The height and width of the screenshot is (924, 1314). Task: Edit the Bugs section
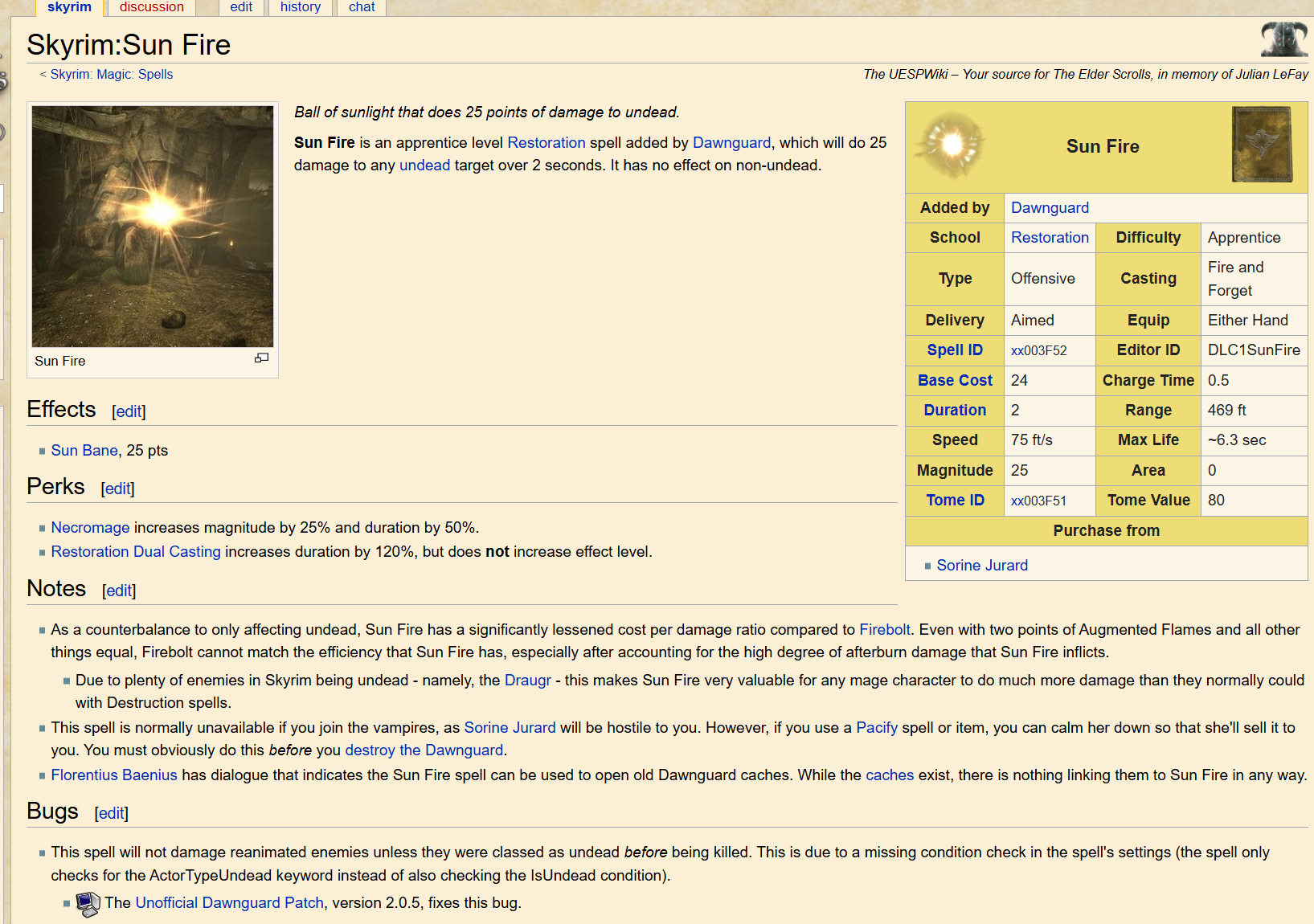(111, 813)
